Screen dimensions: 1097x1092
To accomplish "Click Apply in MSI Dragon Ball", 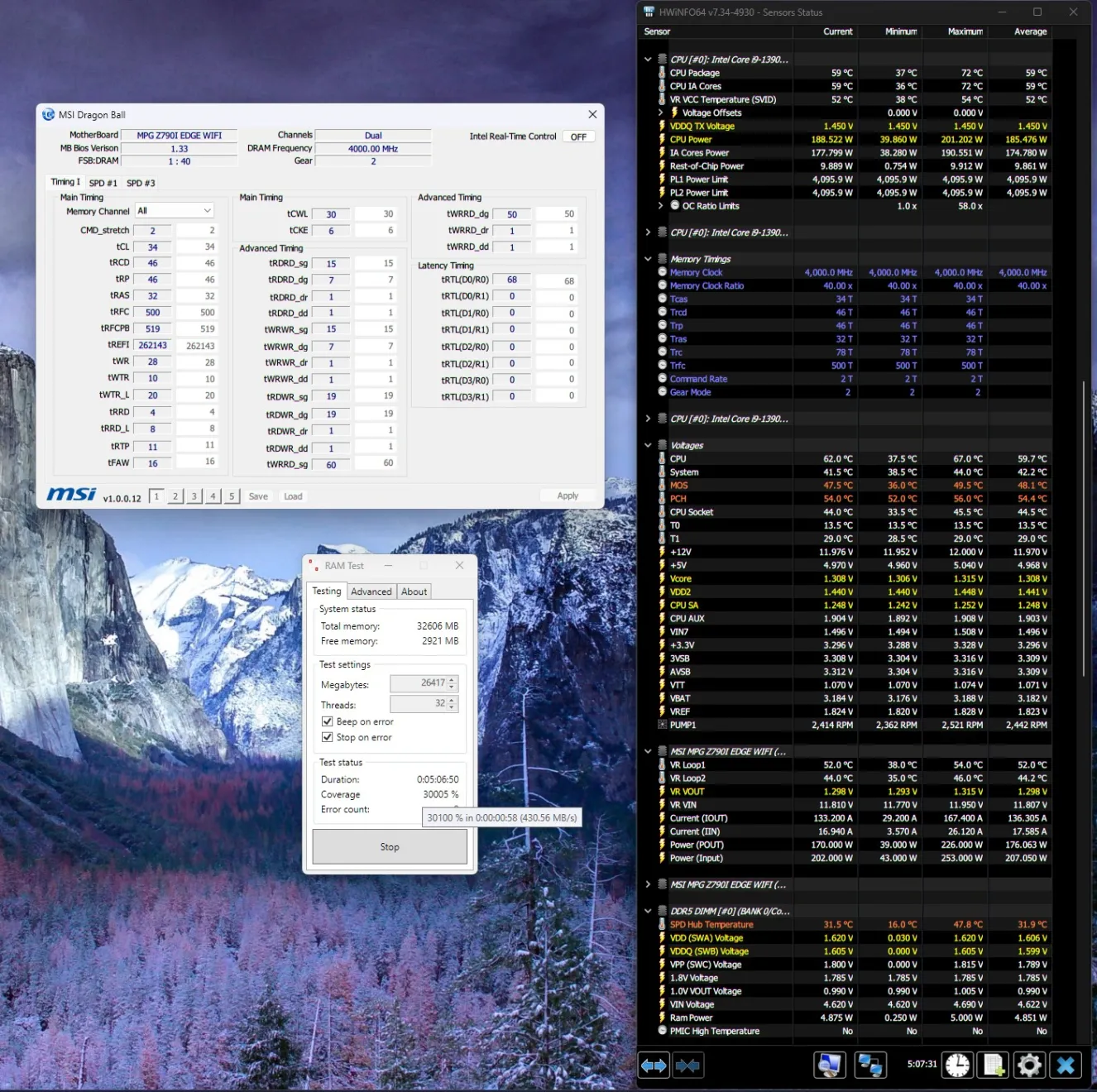I will 568,496.
